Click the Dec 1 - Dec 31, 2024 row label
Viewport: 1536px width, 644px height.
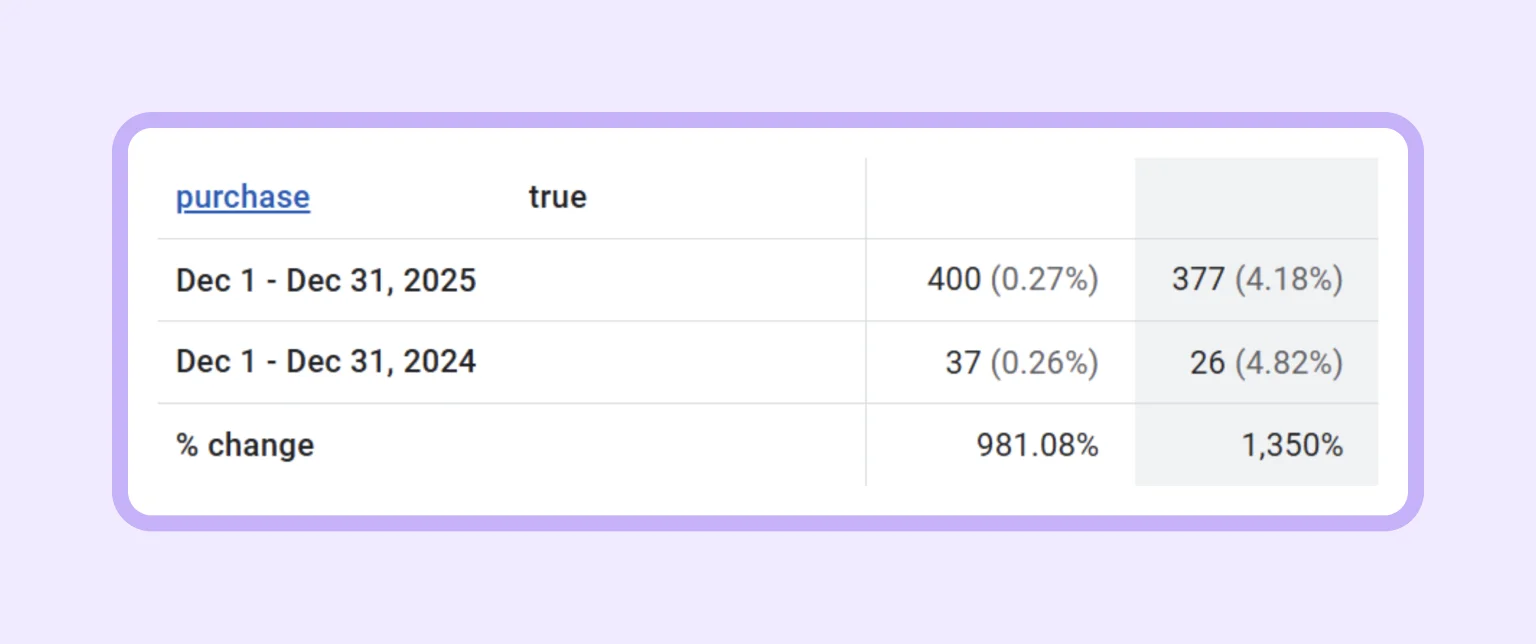pyautogui.click(x=326, y=362)
